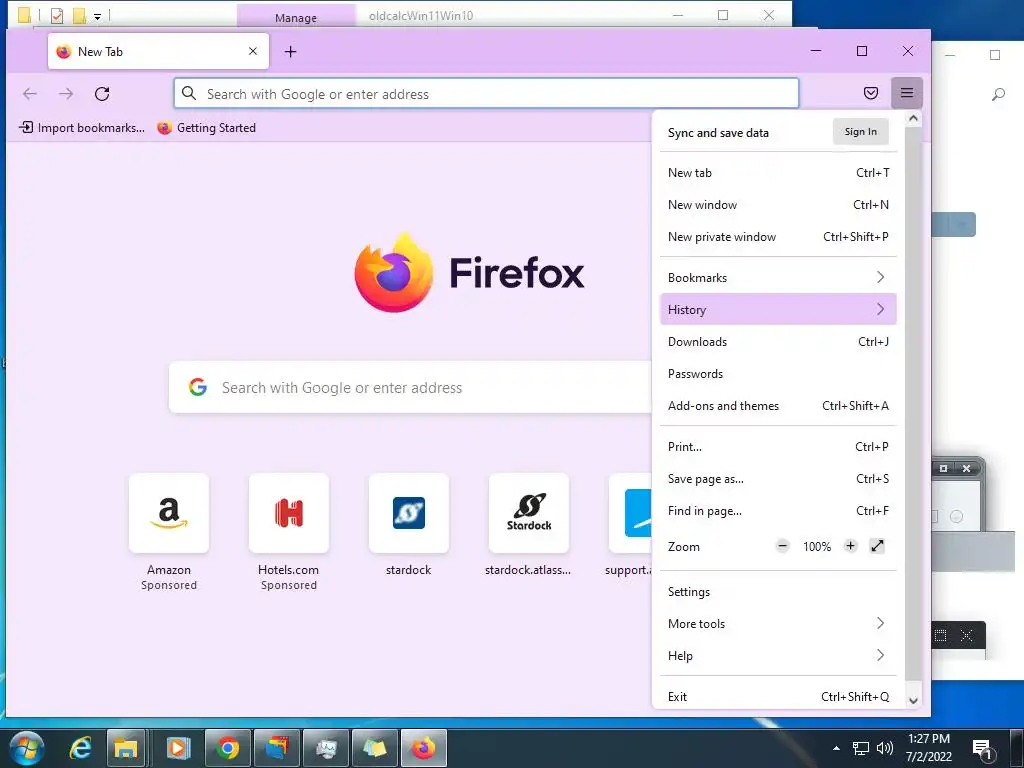Expand the Bookmarks submenu
Screen dimensions: 1024x768
[x=778, y=278]
